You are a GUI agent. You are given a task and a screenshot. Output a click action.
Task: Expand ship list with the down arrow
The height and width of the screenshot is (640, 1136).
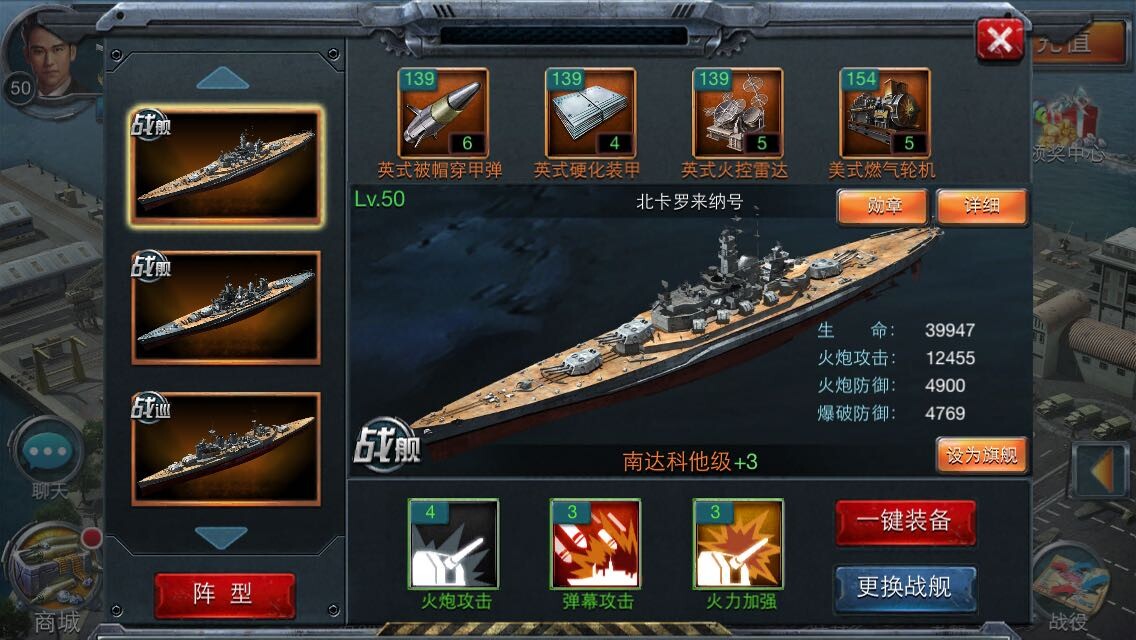pos(222,537)
